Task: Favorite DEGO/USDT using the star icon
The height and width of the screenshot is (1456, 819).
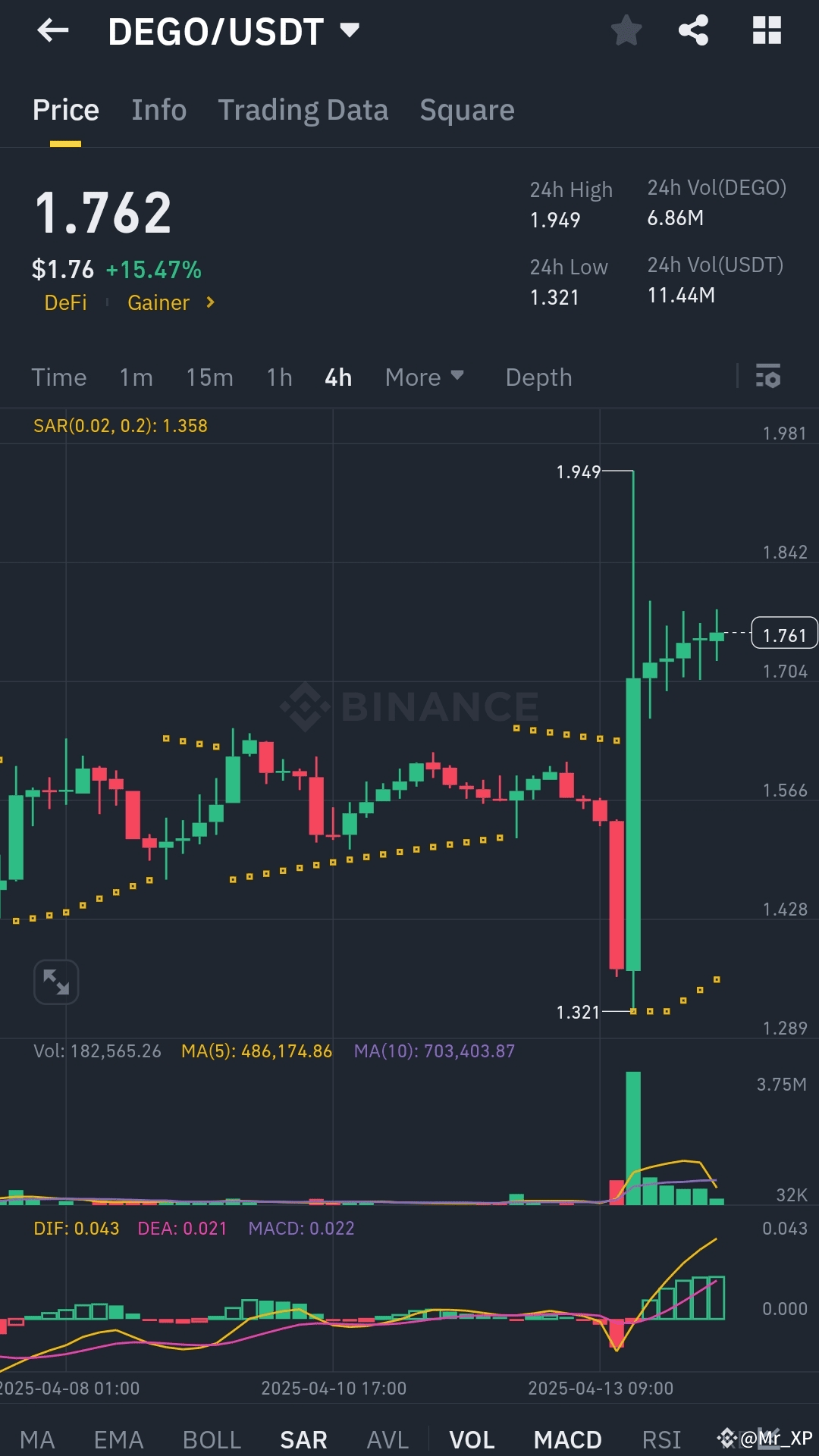Action: tap(626, 30)
